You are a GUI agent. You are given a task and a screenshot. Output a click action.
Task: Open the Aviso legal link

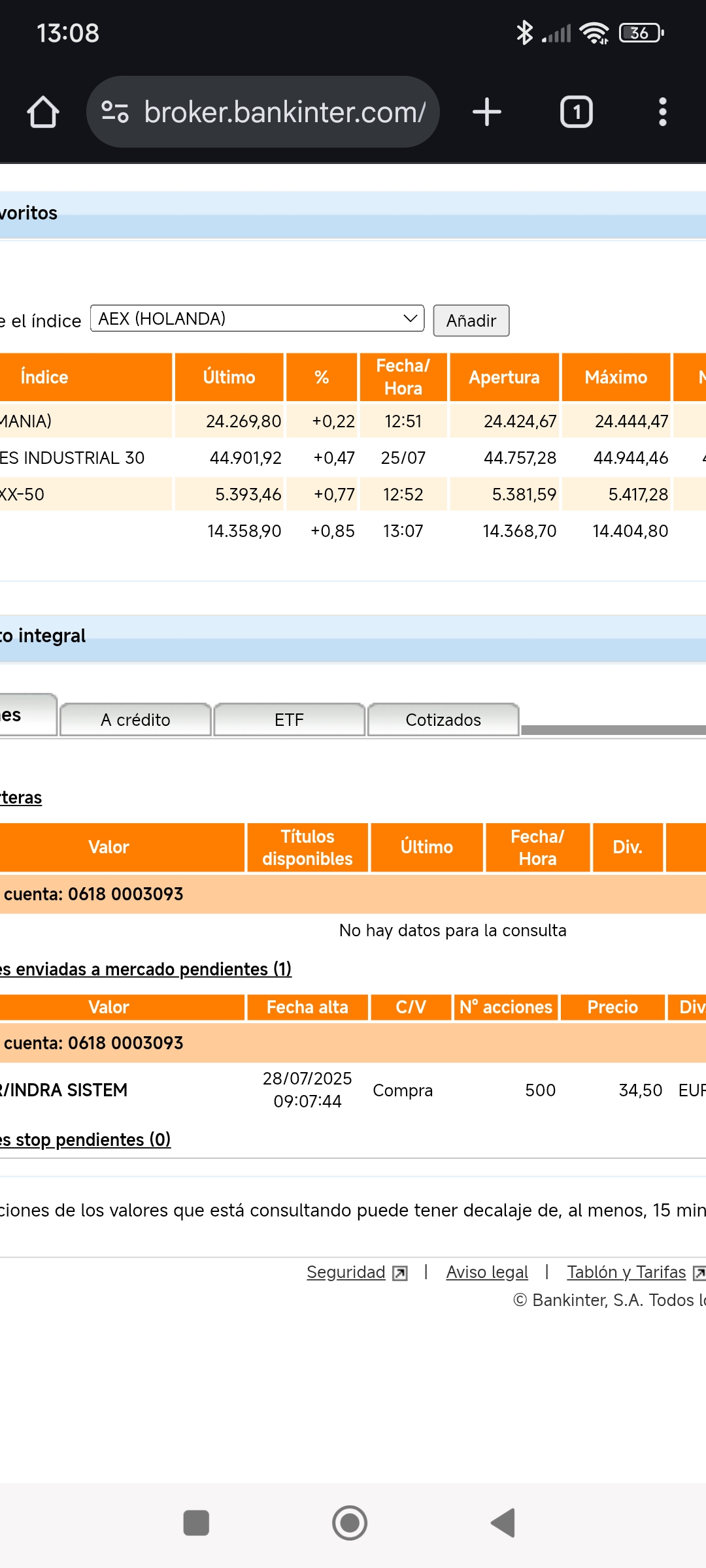[x=487, y=1272]
